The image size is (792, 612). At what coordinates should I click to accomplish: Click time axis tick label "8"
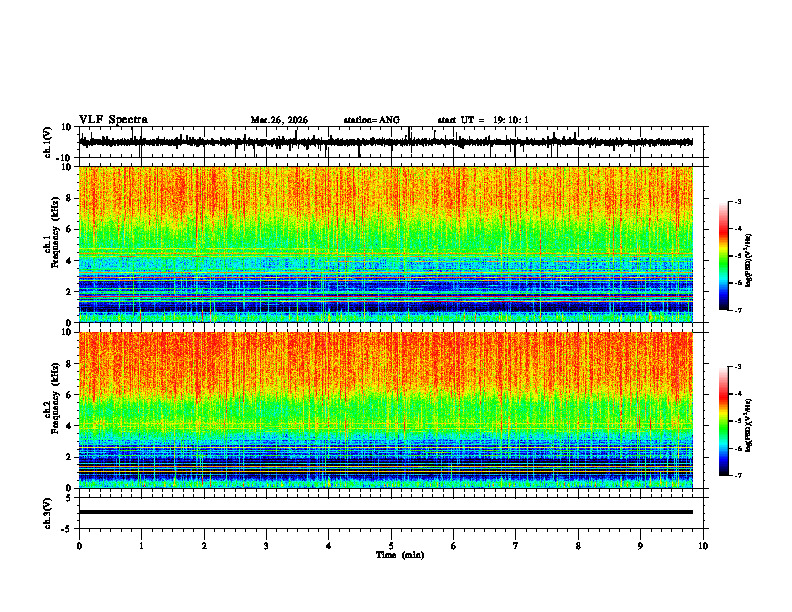578,546
